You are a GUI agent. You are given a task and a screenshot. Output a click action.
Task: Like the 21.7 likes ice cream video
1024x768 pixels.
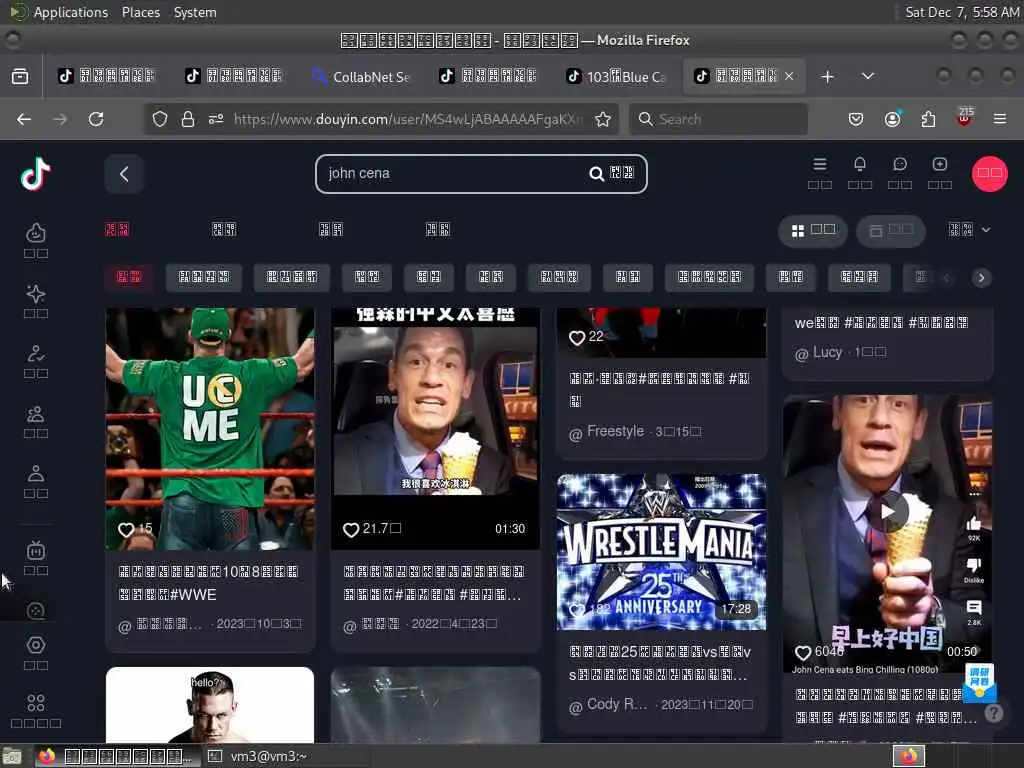[x=351, y=530]
